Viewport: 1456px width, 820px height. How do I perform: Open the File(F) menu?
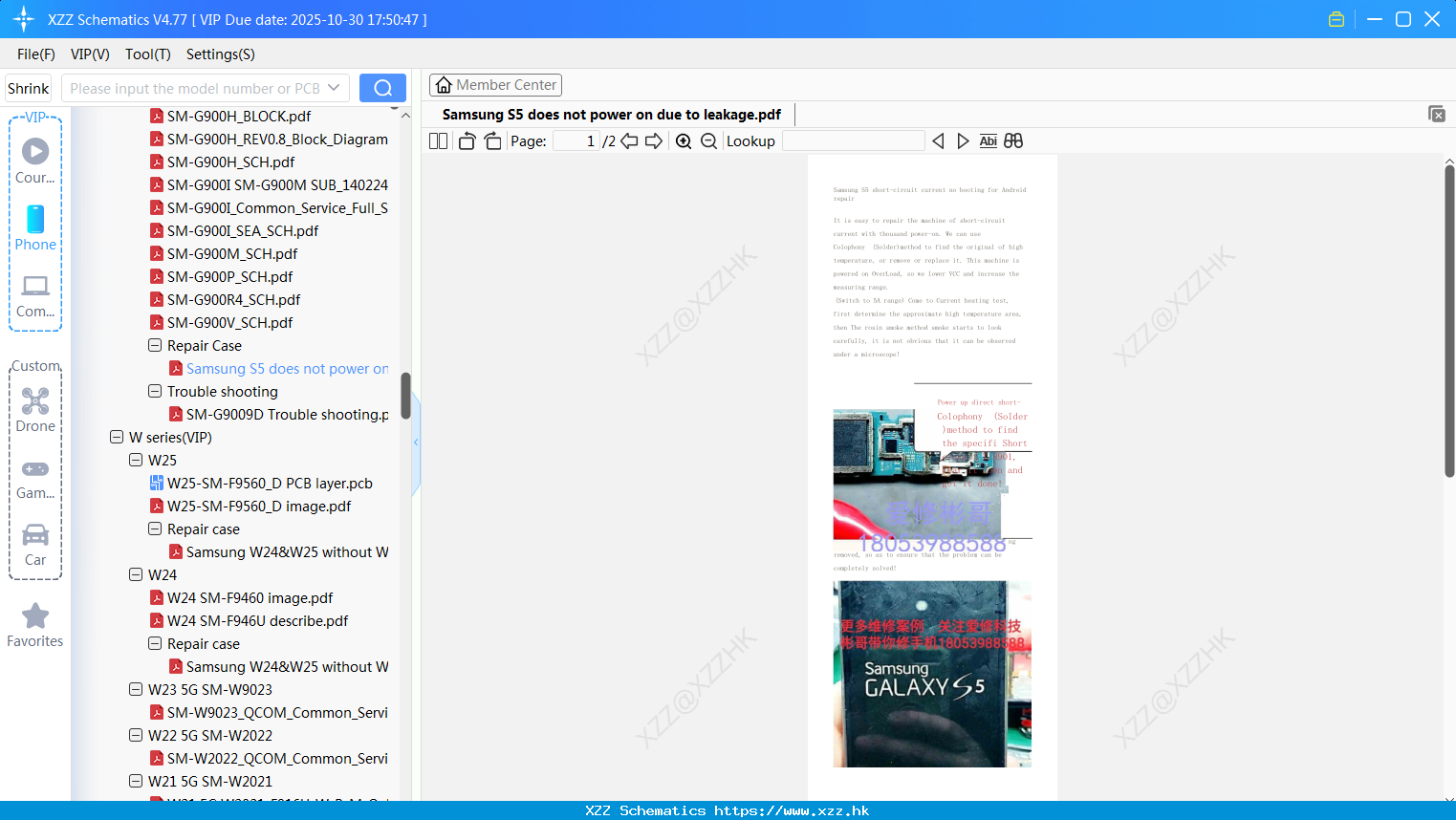pyautogui.click(x=36, y=54)
